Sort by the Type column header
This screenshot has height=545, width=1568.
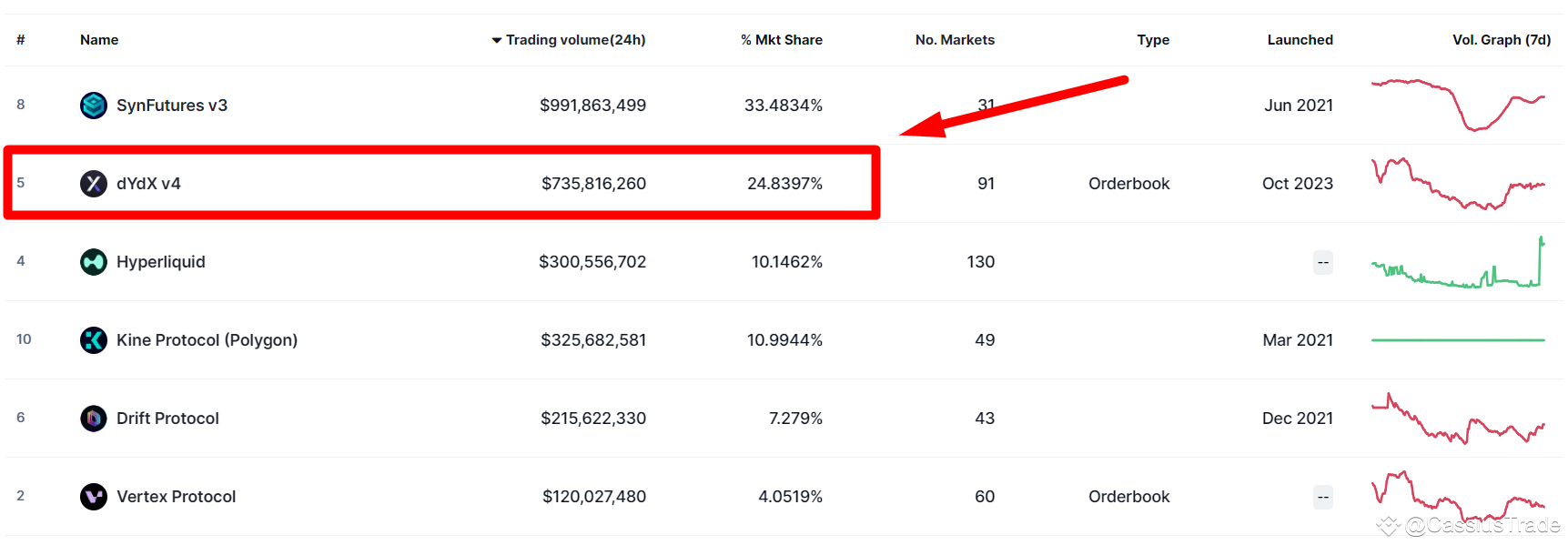point(1153,40)
